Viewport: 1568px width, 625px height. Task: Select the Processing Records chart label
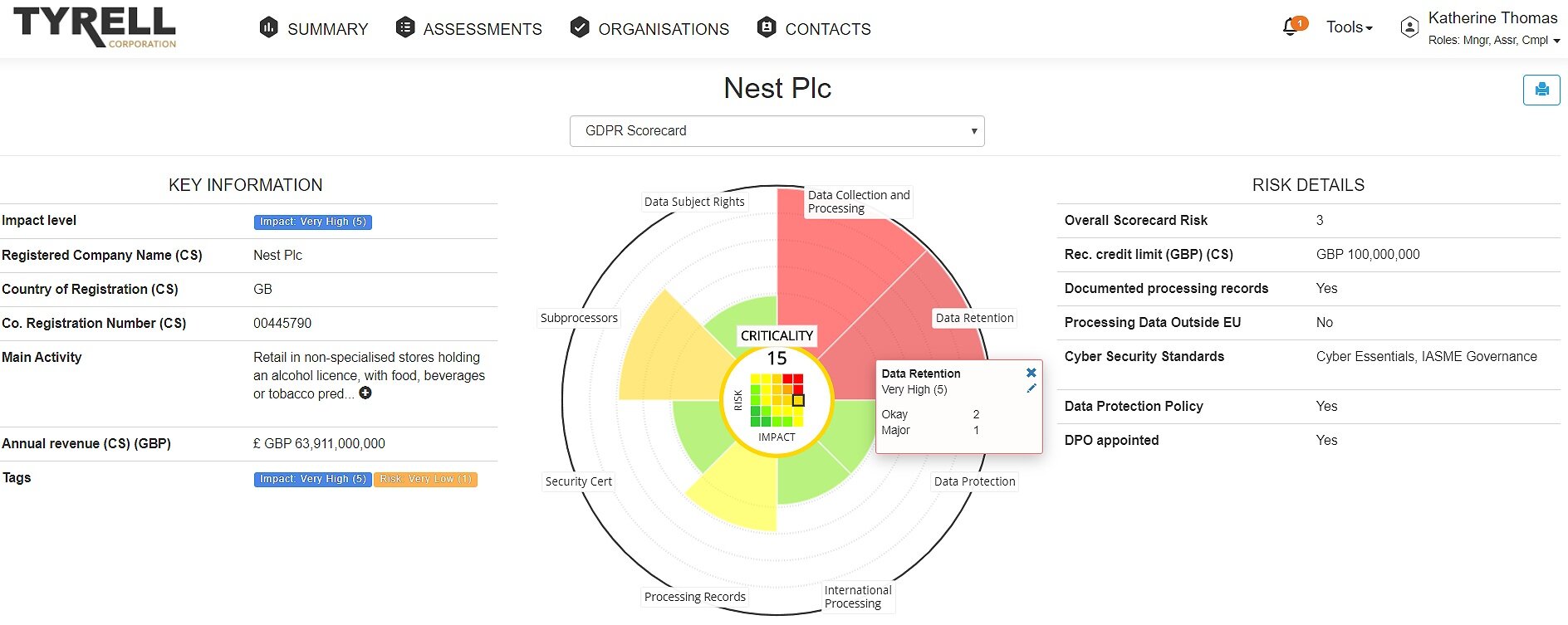click(x=694, y=597)
